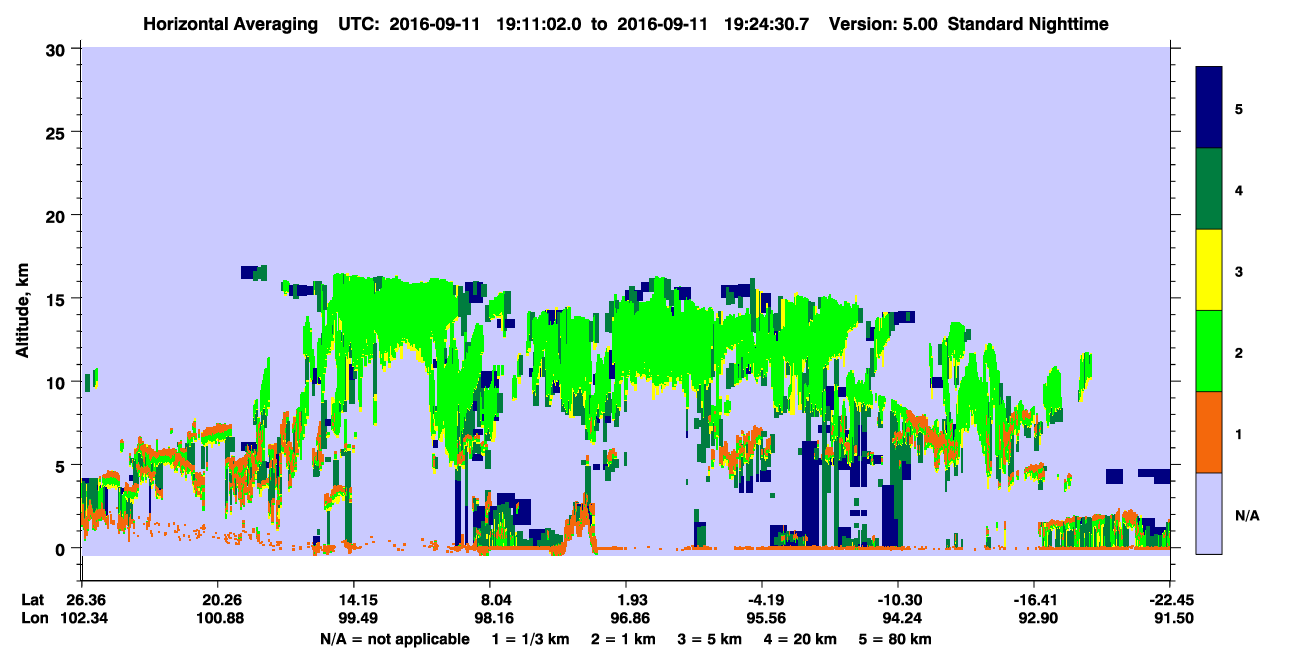Click the colorbar number label 5
The image size is (1300, 667).
1239,108
